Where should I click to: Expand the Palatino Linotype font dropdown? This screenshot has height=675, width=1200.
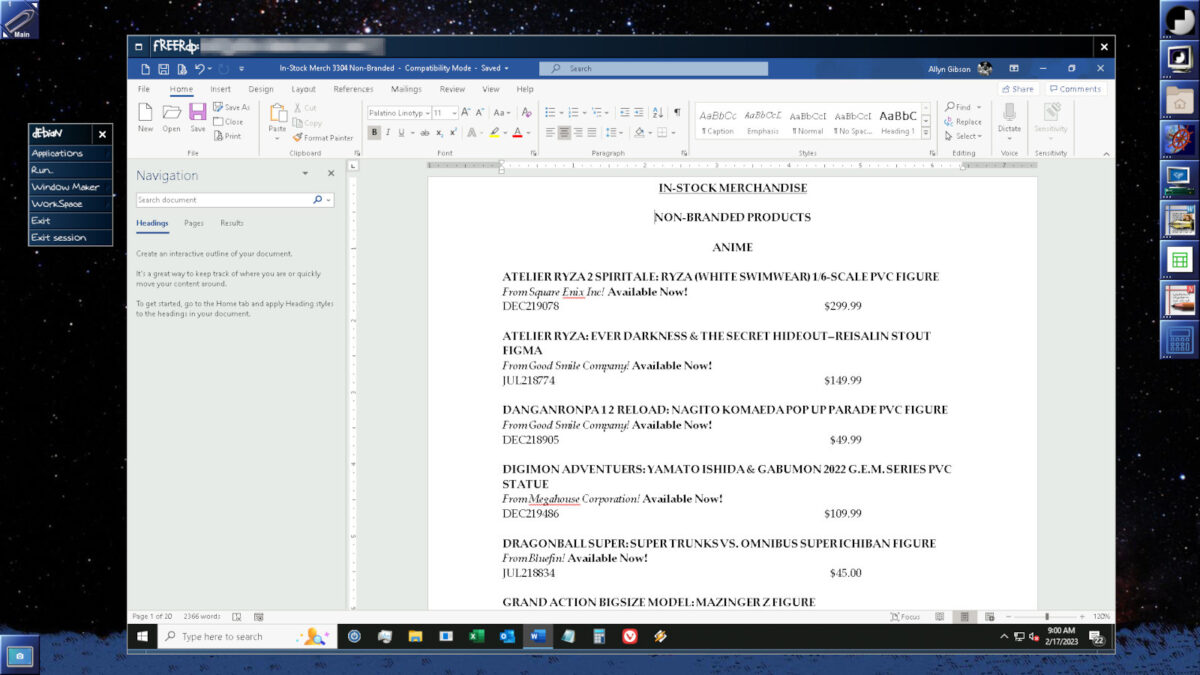pos(427,113)
